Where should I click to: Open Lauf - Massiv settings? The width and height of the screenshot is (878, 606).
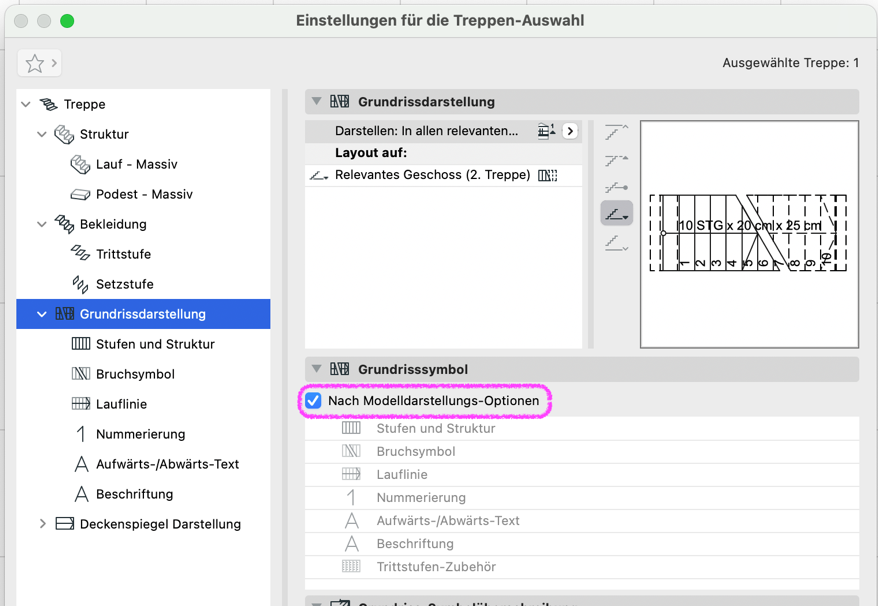(137, 164)
